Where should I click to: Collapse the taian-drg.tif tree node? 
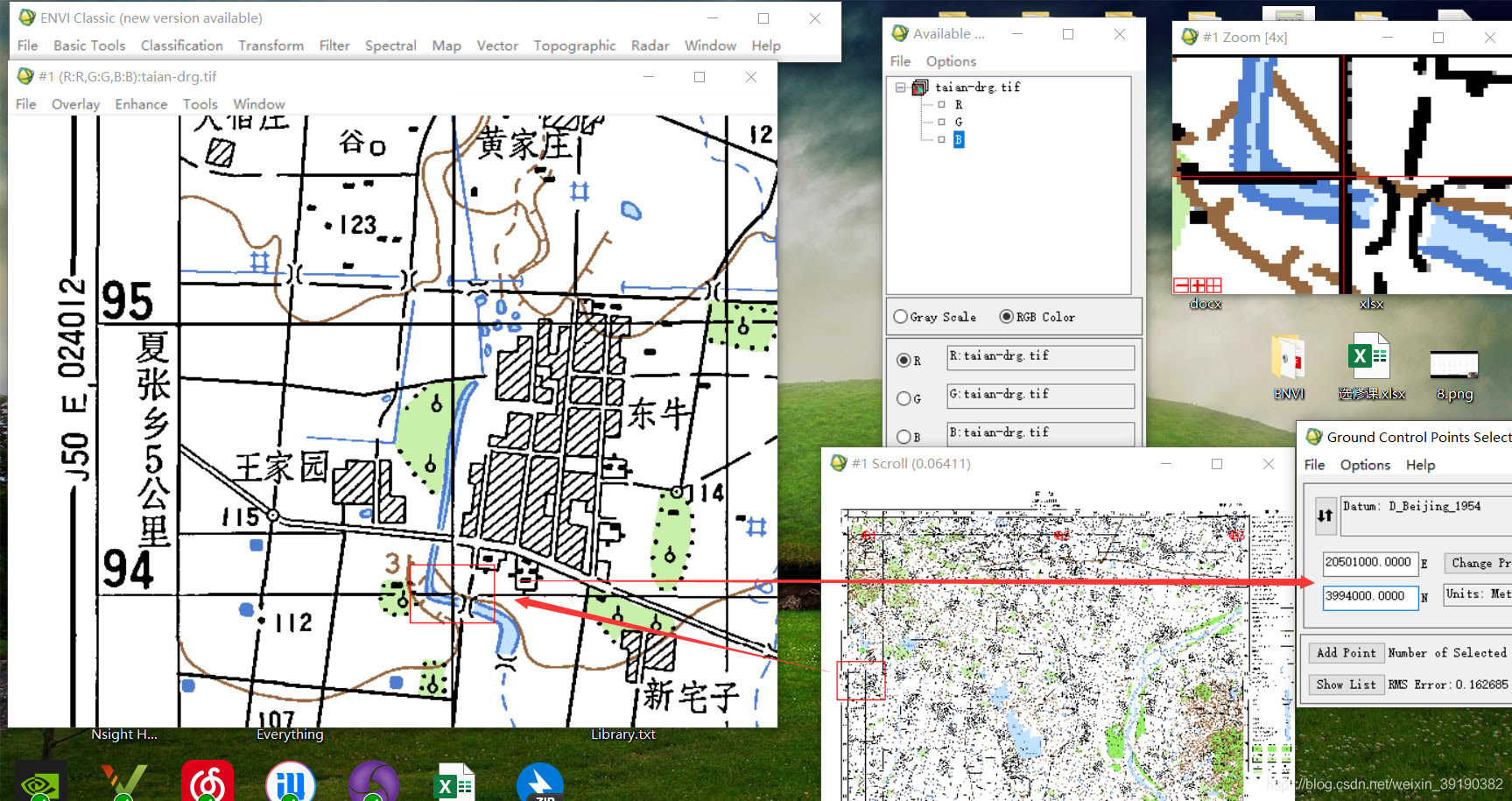click(900, 88)
